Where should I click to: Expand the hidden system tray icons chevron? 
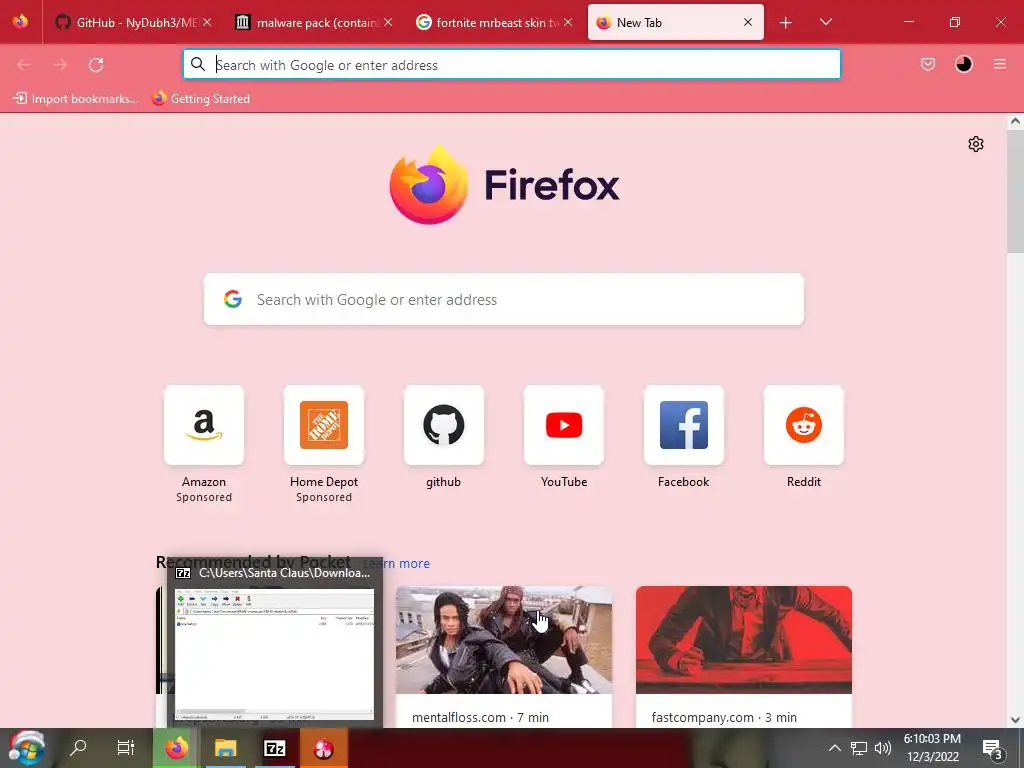[x=835, y=748]
